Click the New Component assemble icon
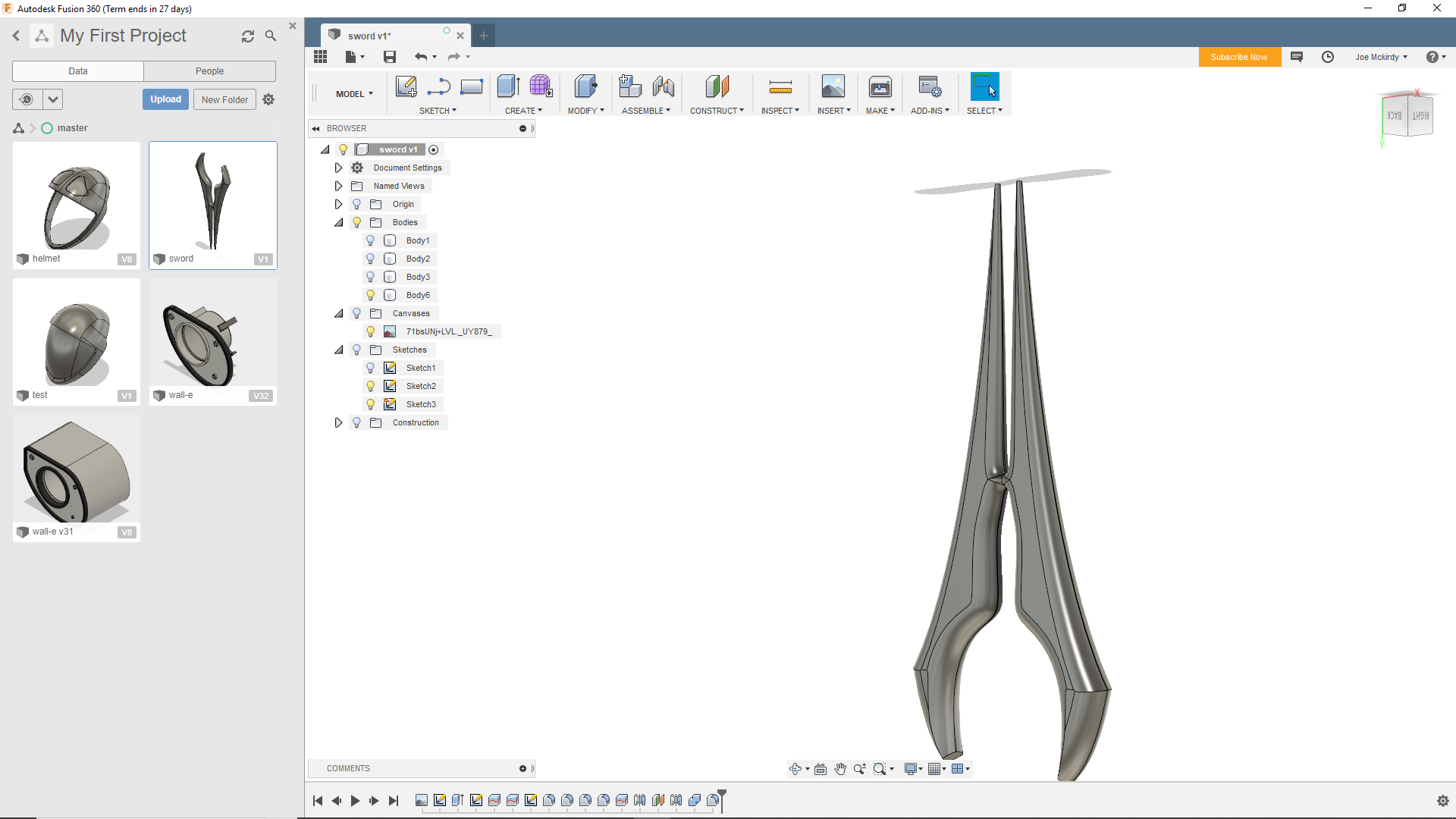1456x819 pixels. (629, 86)
